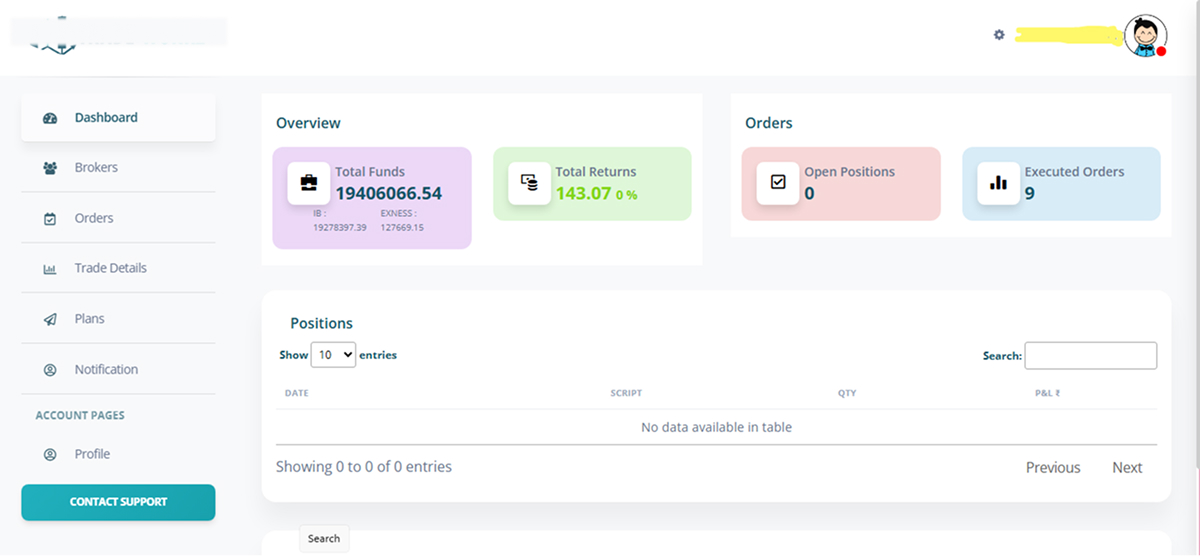The width and height of the screenshot is (1200, 556).
Task: Sort positions by QTY column
Action: 847,393
